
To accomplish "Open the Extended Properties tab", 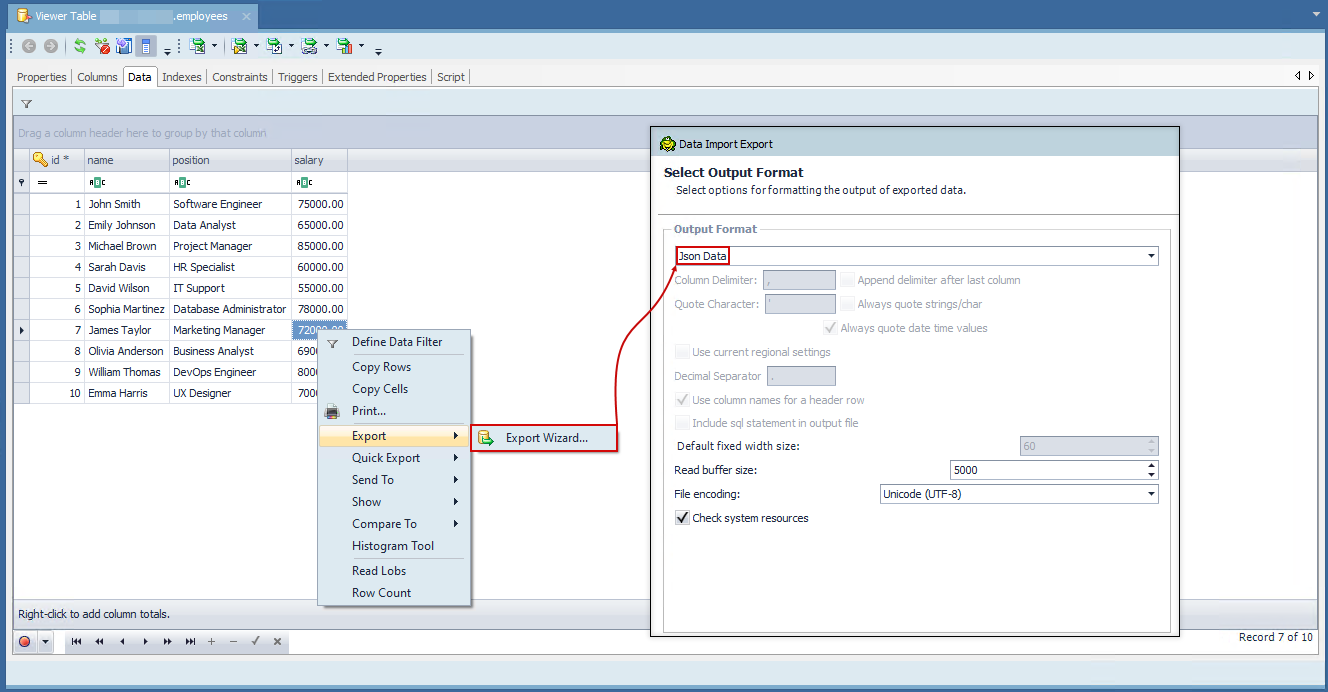I will tap(377, 77).
